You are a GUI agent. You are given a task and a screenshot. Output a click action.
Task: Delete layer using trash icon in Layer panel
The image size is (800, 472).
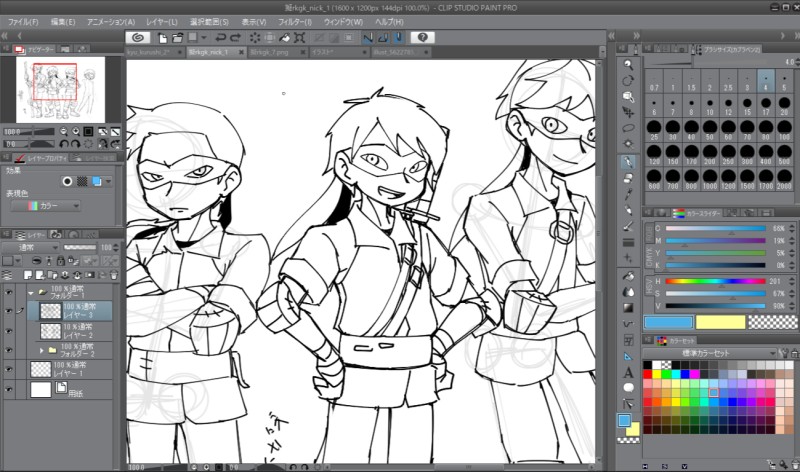[114, 275]
